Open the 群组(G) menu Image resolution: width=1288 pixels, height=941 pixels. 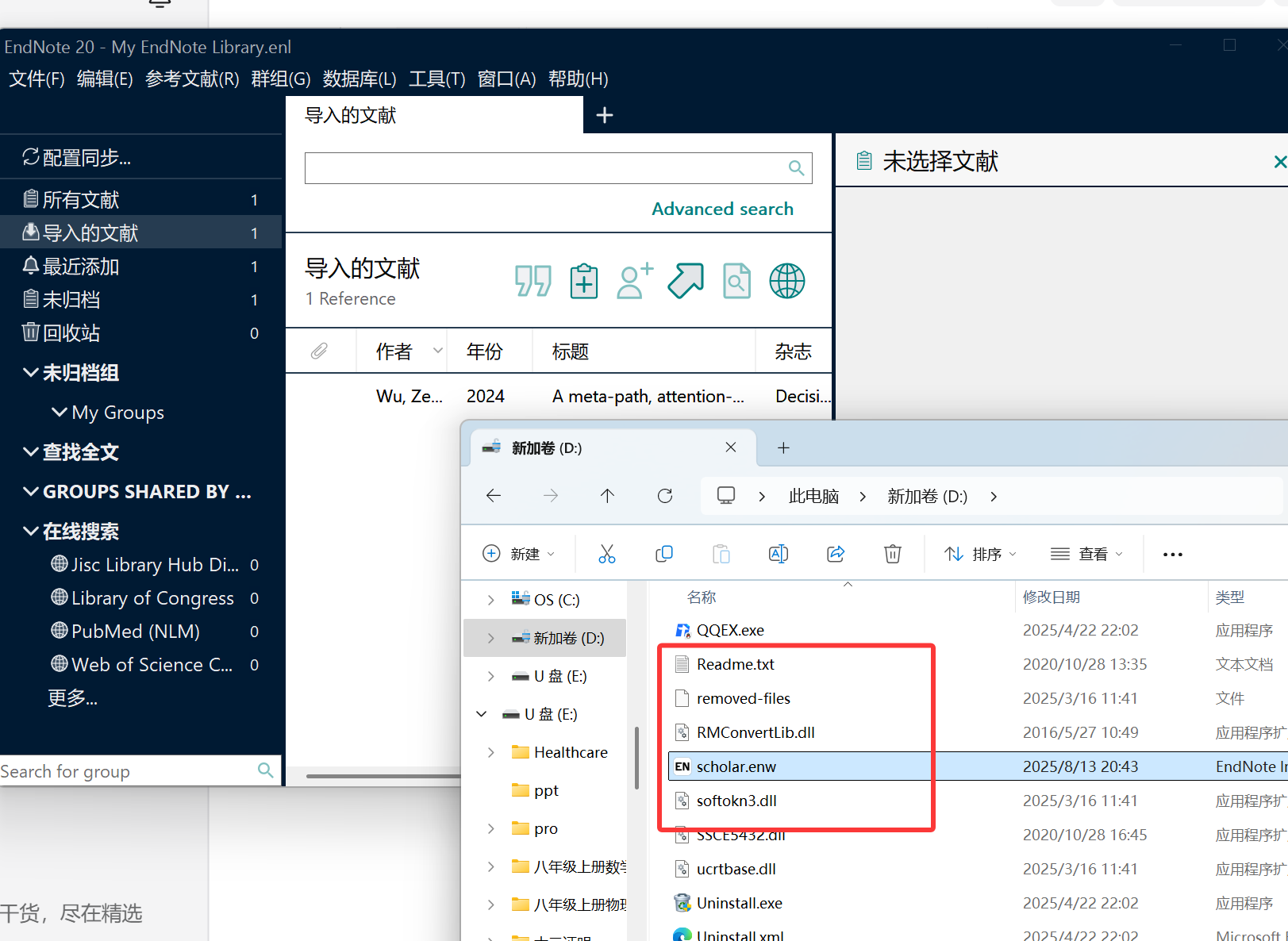click(x=281, y=79)
